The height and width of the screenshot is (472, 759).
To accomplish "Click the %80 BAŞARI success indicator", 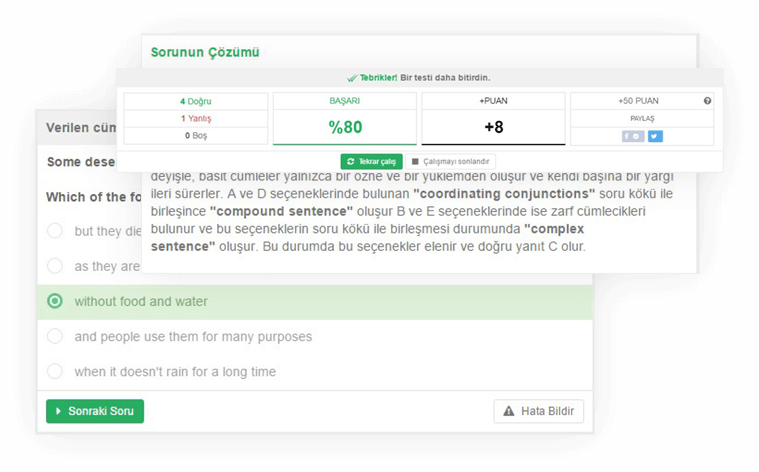I will pyautogui.click(x=344, y=127).
